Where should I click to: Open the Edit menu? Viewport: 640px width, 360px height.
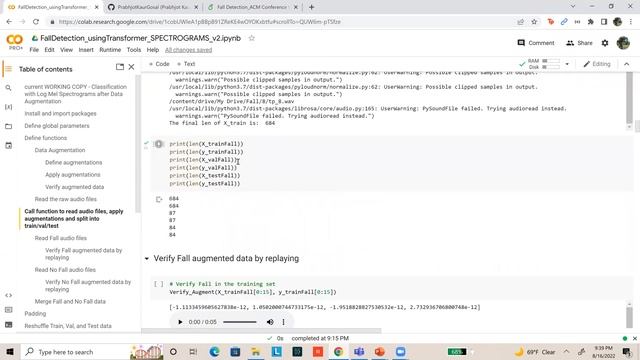pos(49,50)
